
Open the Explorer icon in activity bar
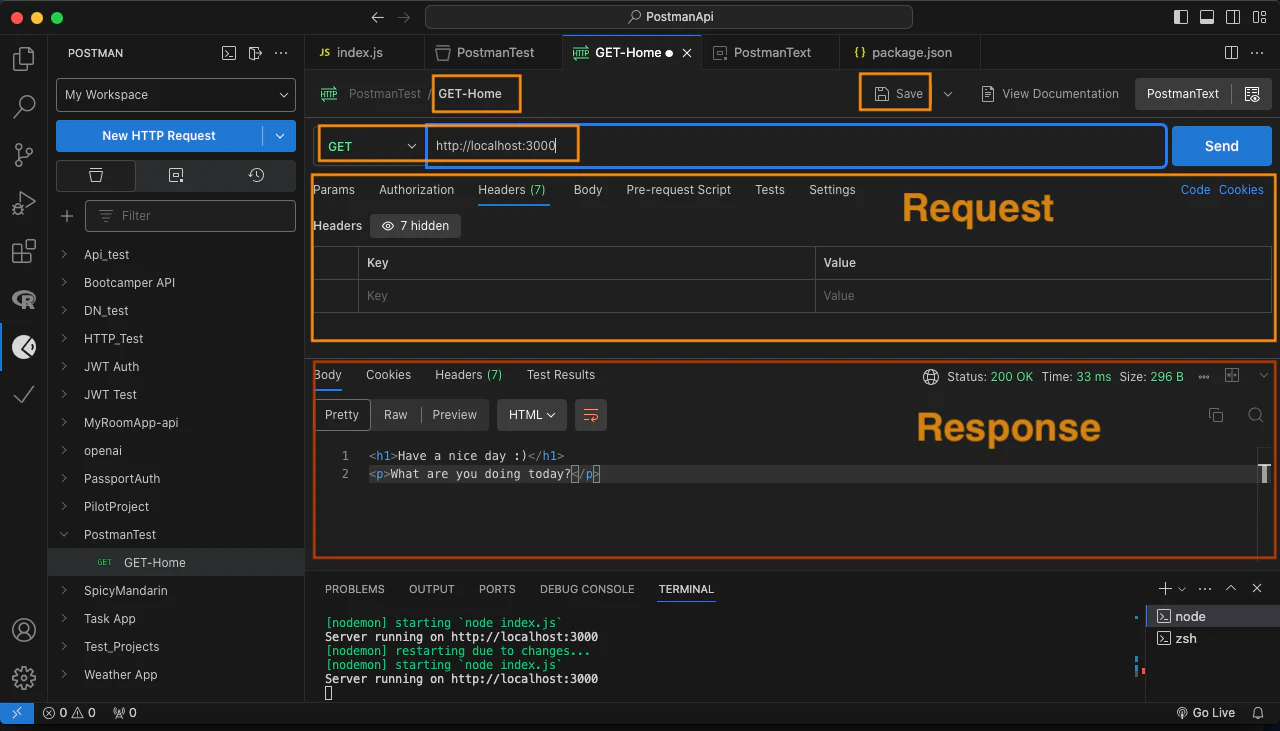click(23, 59)
